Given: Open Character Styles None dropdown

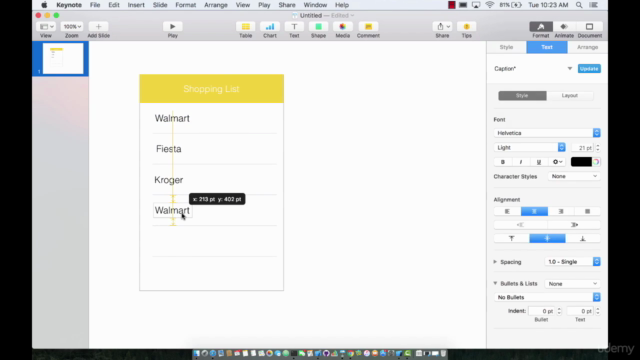Looking at the screenshot, I should [574, 176].
